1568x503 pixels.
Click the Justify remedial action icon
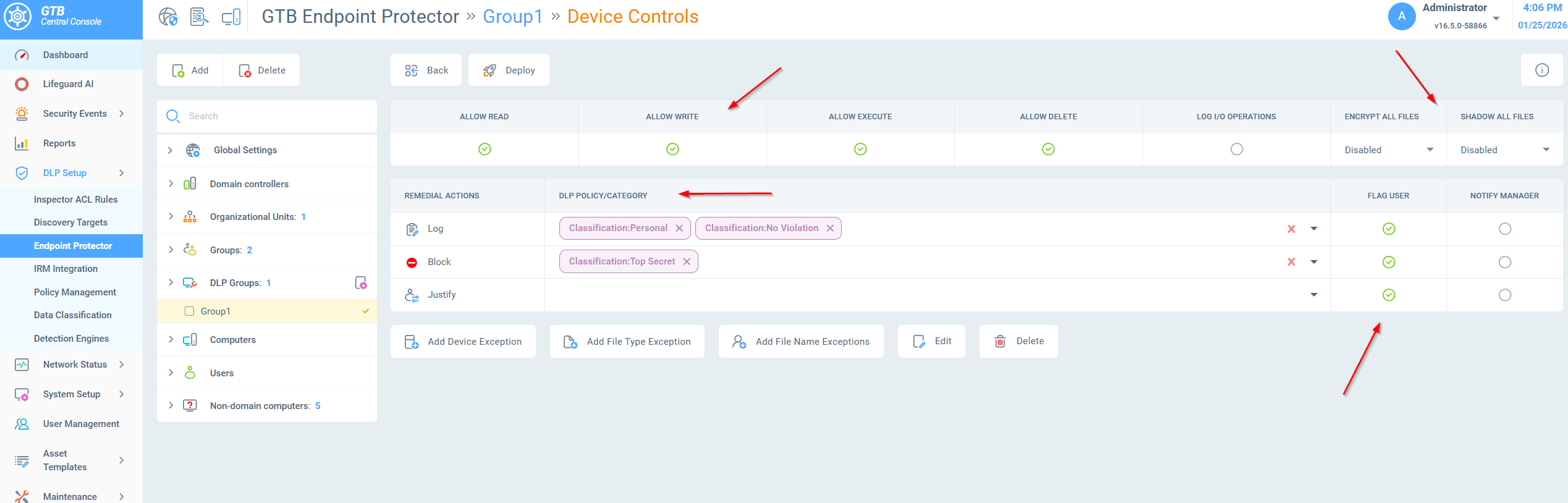pyautogui.click(x=412, y=295)
